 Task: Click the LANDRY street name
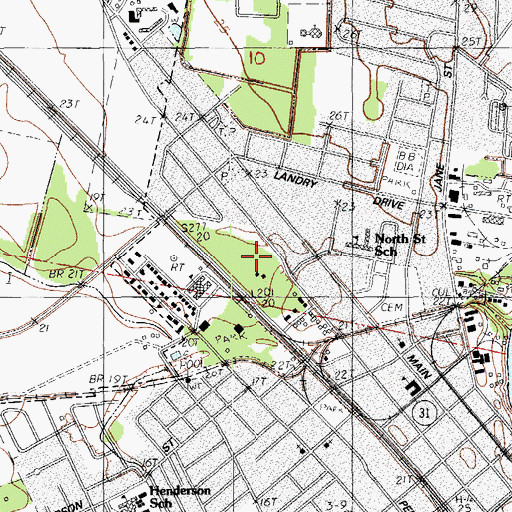295,180
